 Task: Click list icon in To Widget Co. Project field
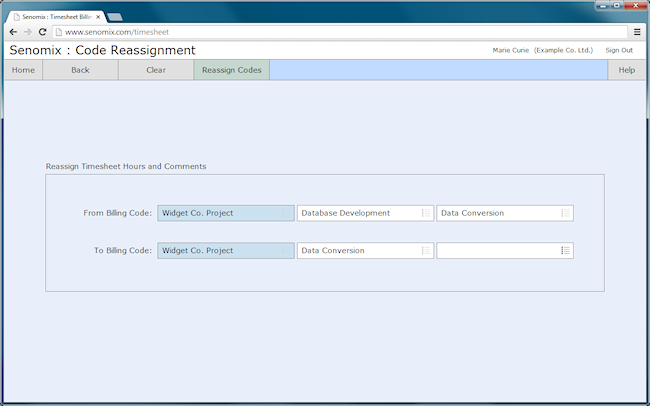click(x=286, y=250)
